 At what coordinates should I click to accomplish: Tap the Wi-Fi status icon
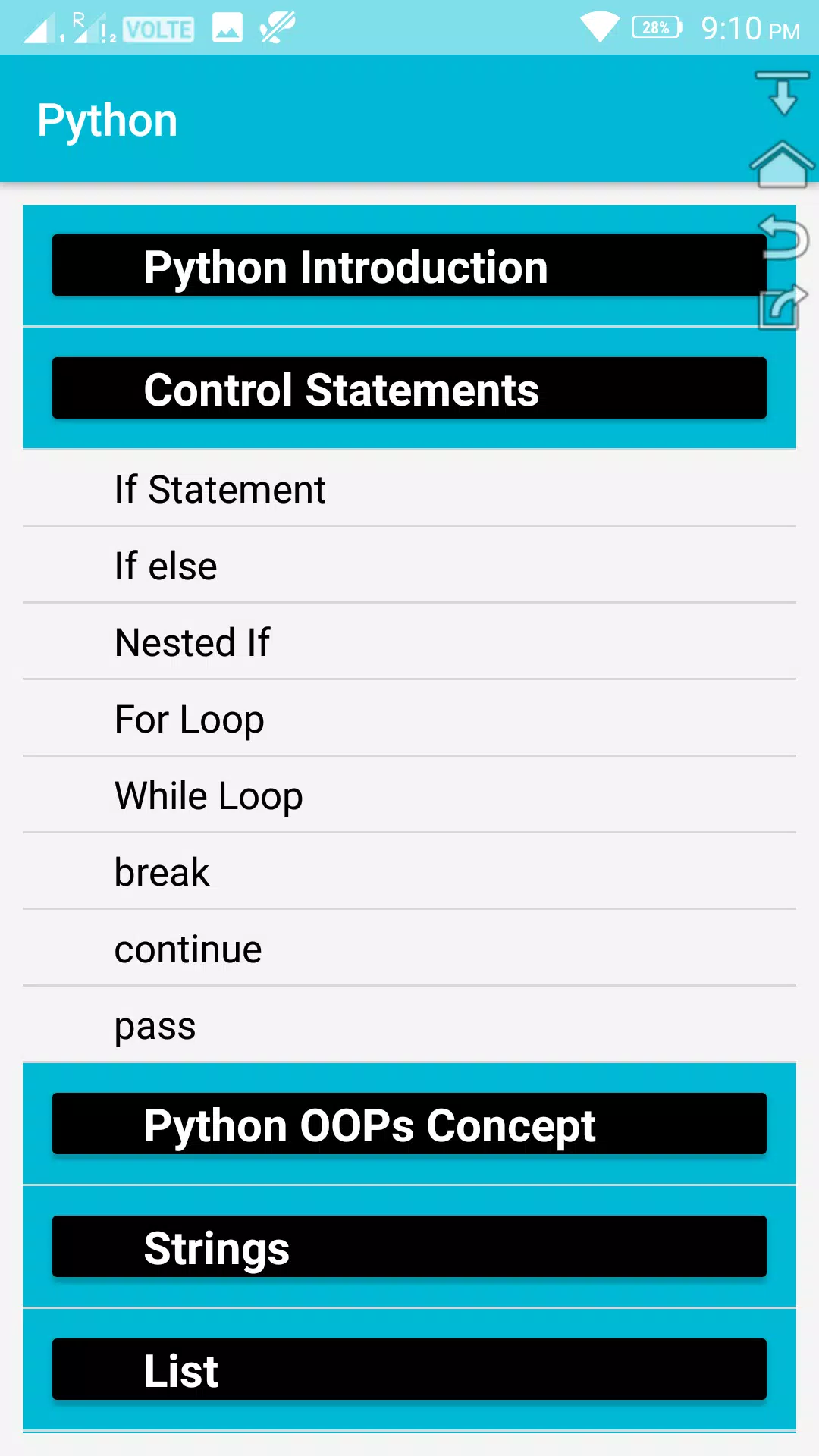(600, 28)
